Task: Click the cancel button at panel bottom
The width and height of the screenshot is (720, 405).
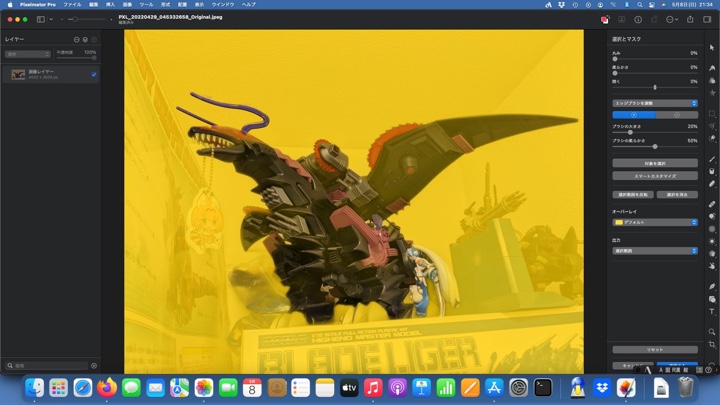Action: coord(633,366)
